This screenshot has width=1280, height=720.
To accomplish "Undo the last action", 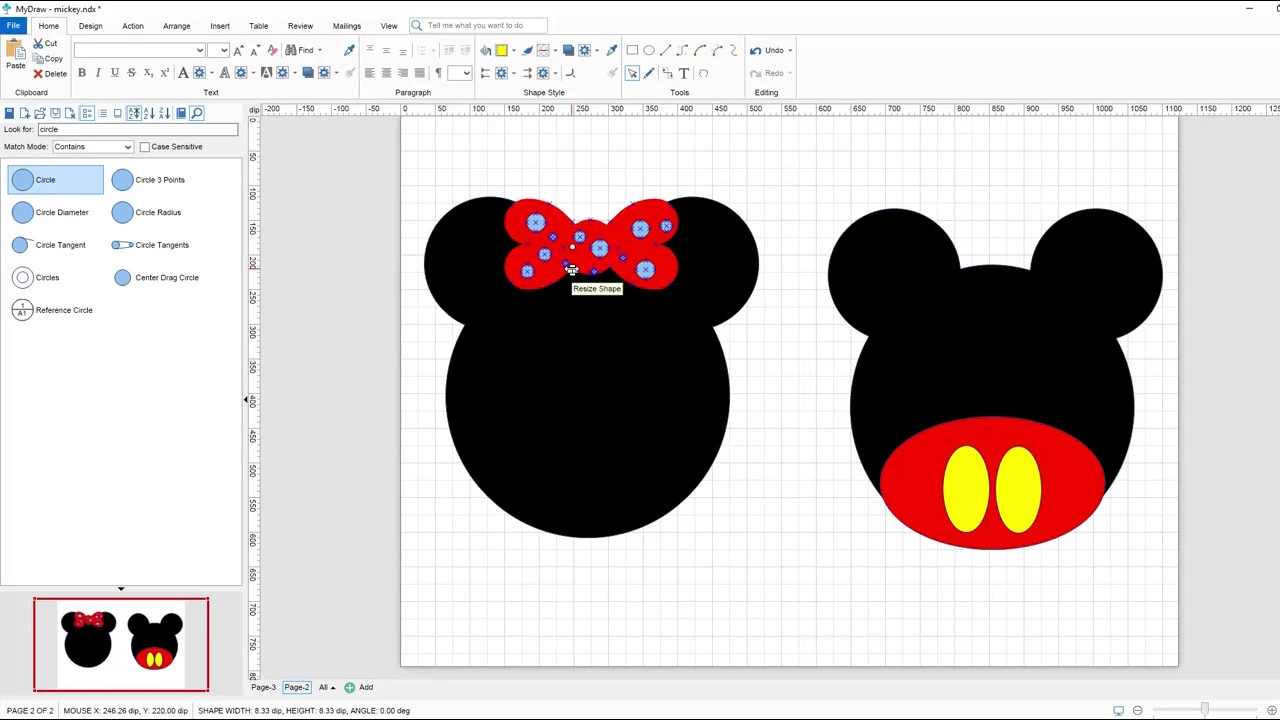I will 766,50.
